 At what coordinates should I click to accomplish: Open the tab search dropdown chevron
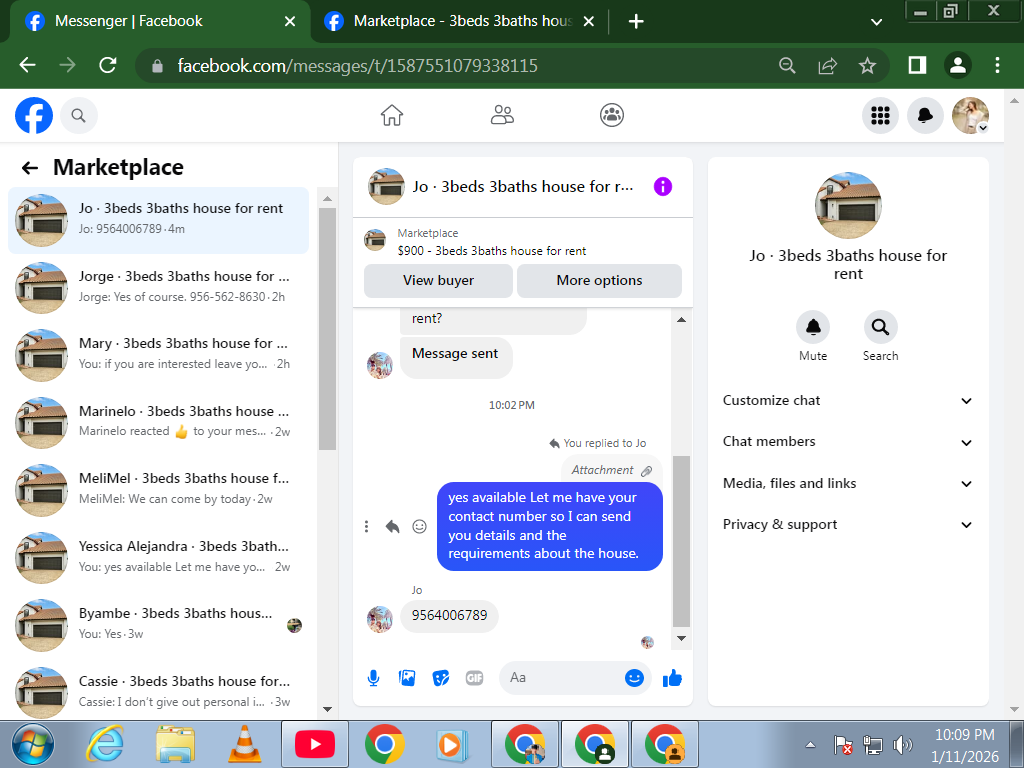coord(876,22)
